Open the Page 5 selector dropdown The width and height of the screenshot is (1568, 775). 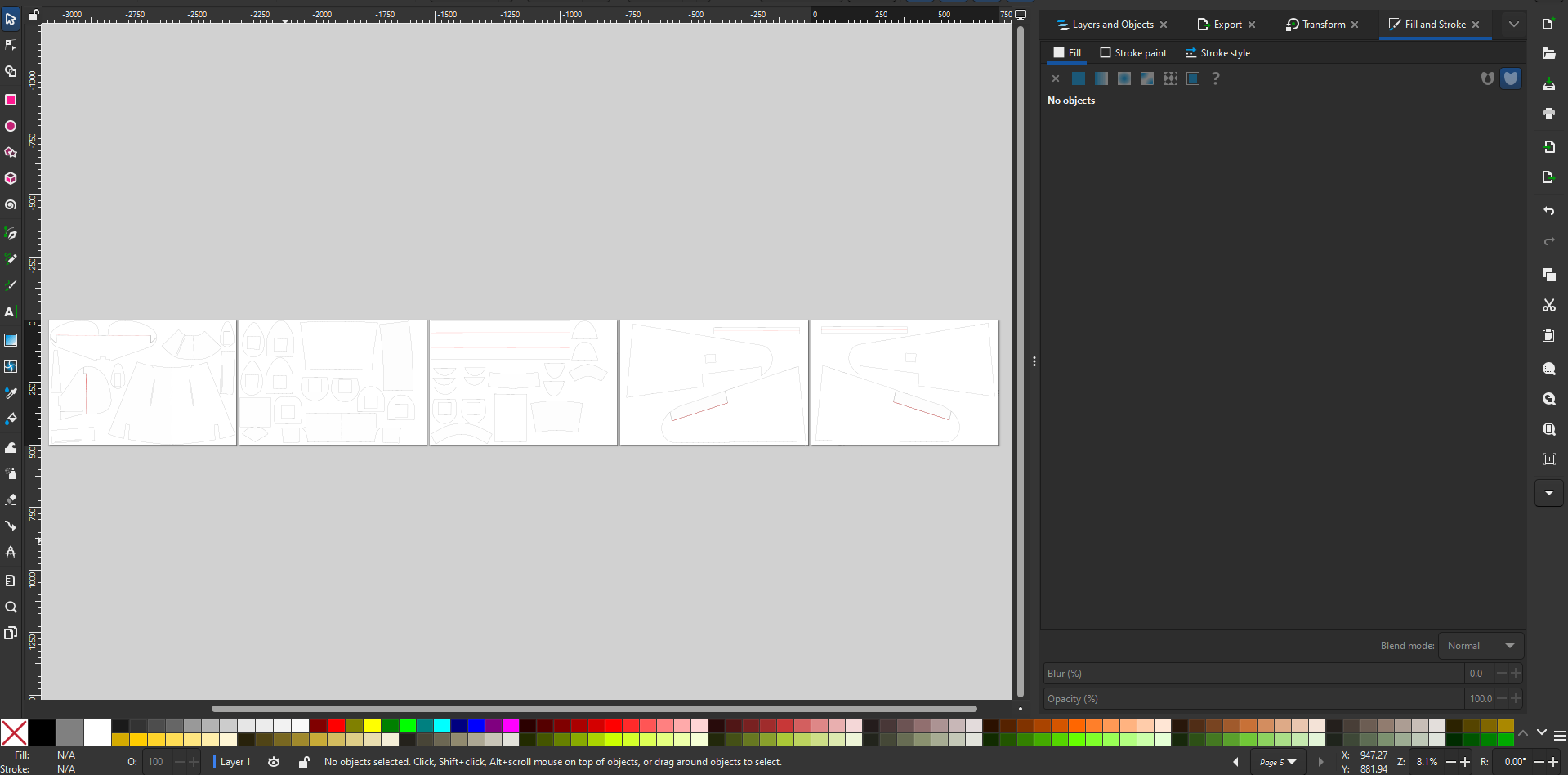1278,762
